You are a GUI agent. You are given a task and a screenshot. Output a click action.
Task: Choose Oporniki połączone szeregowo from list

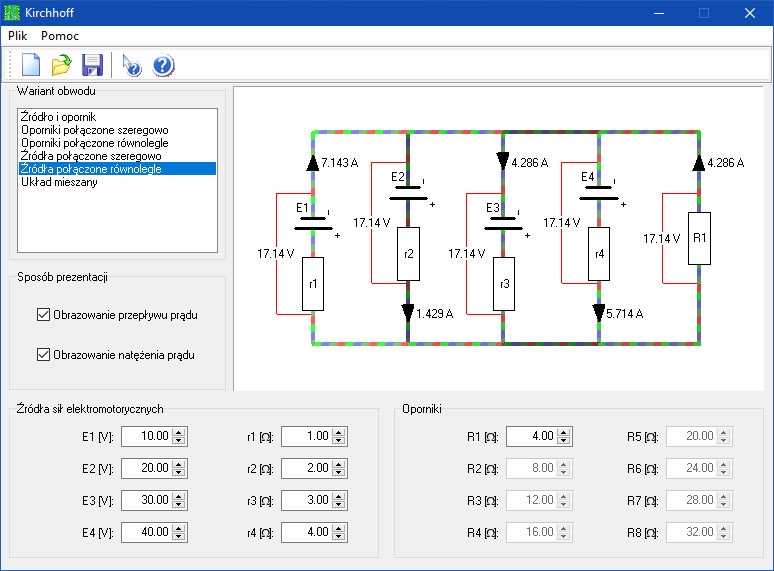(94, 130)
